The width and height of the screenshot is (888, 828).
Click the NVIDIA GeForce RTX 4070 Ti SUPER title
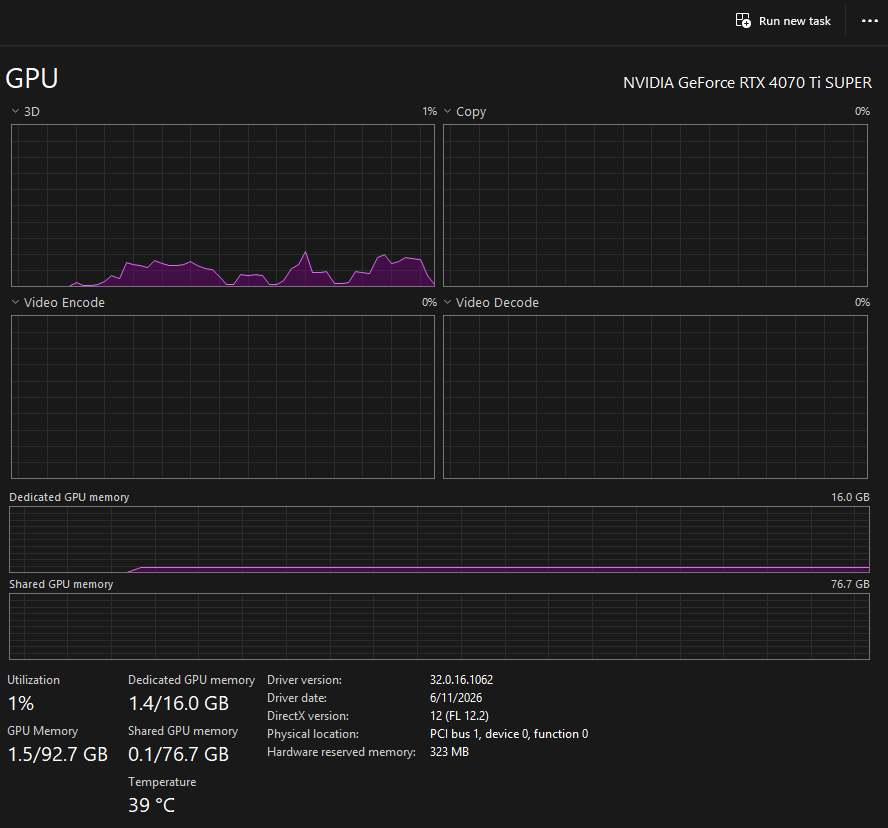[748, 83]
